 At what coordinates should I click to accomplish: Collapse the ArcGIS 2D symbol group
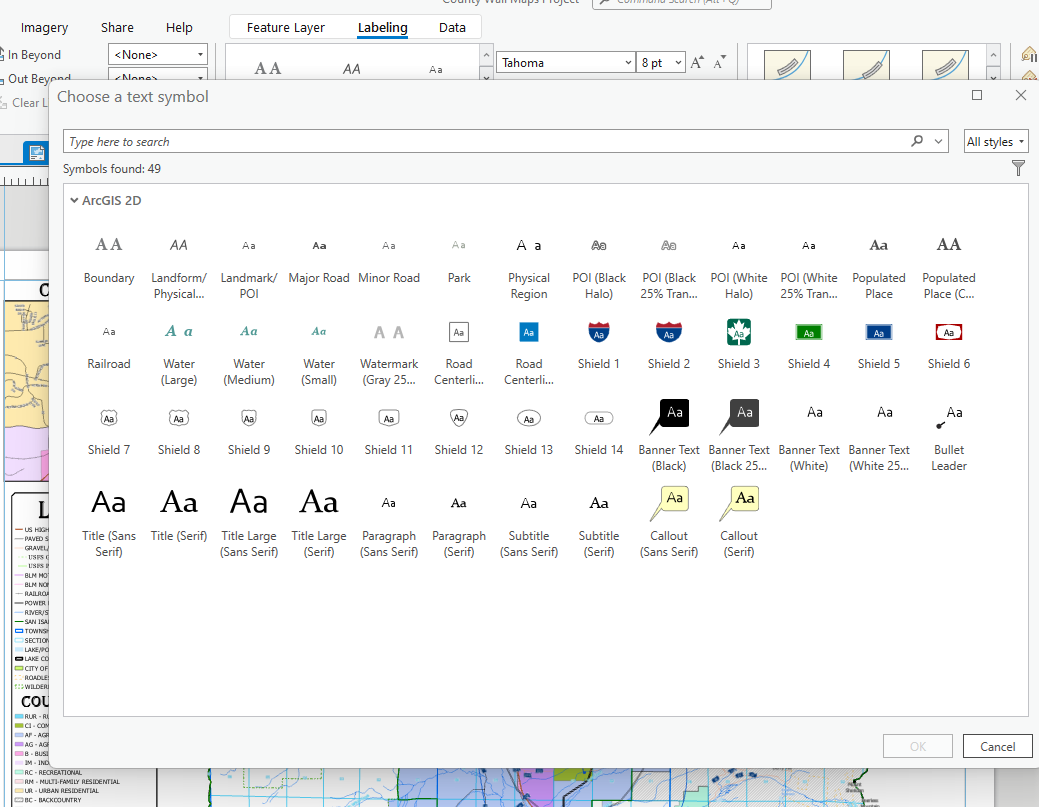click(74, 200)
